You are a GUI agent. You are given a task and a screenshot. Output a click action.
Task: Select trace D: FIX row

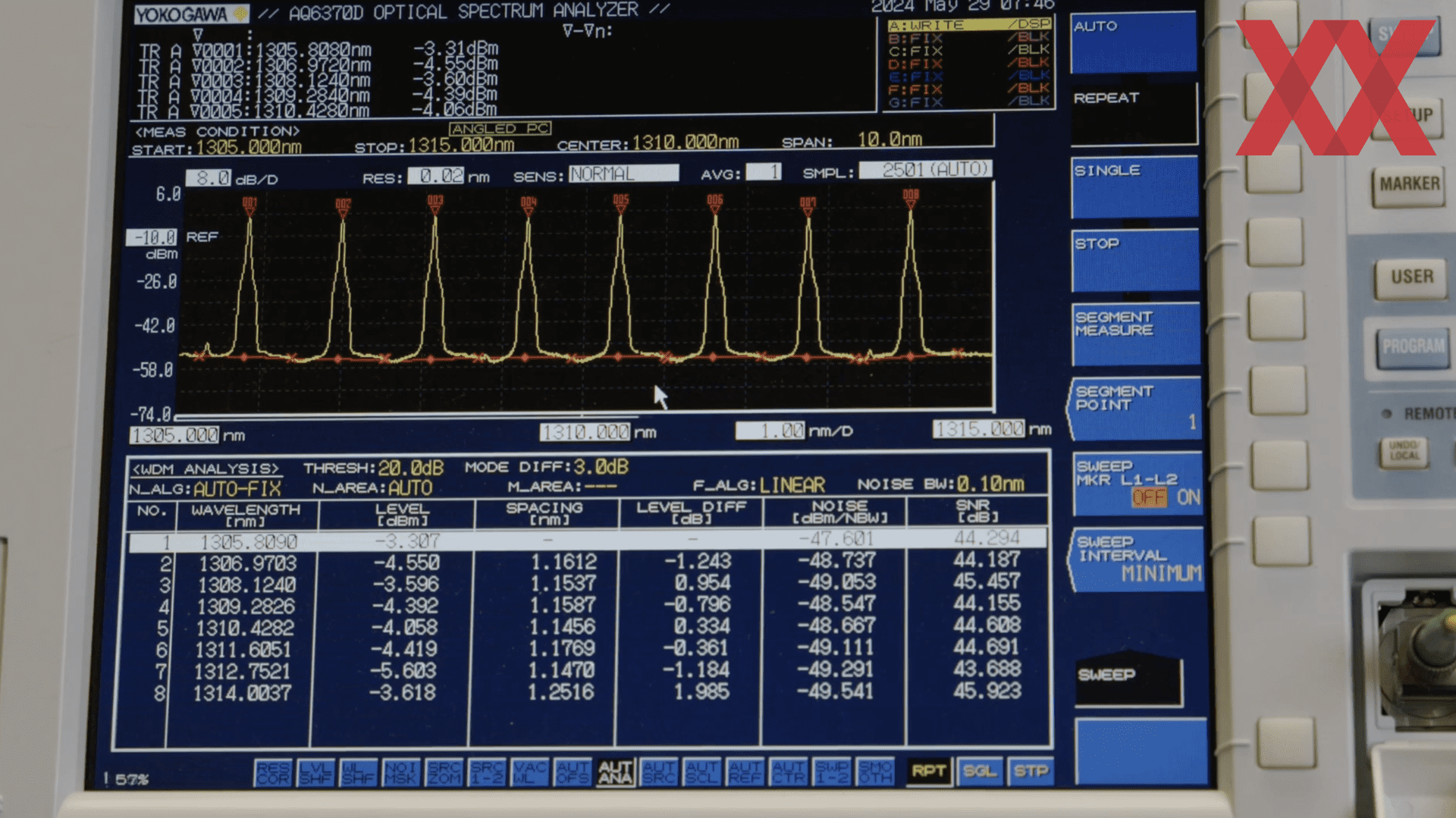click(x=970, y=64)
